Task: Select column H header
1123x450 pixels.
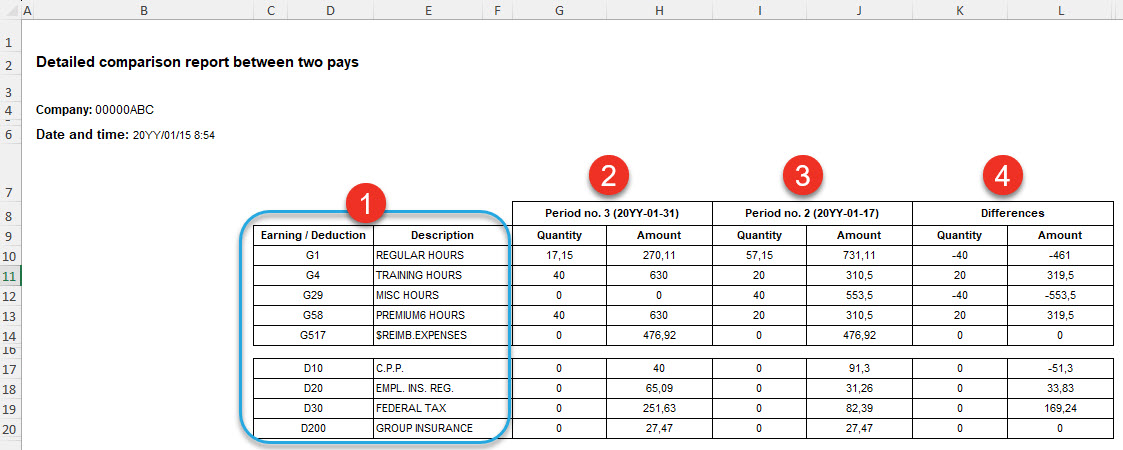Action: [659, 10]
